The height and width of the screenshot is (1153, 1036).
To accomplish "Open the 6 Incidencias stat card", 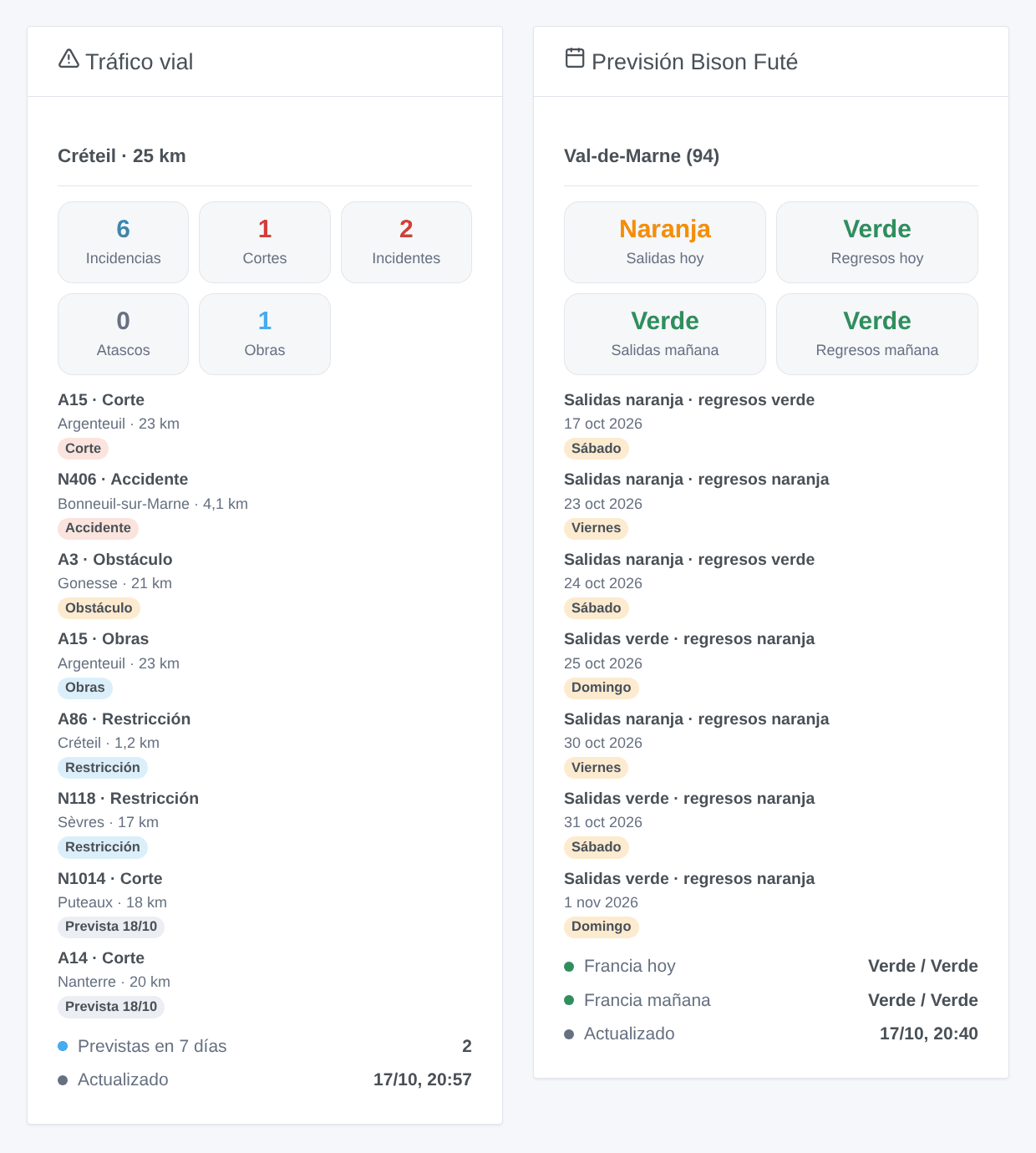I will click(123, 242).
